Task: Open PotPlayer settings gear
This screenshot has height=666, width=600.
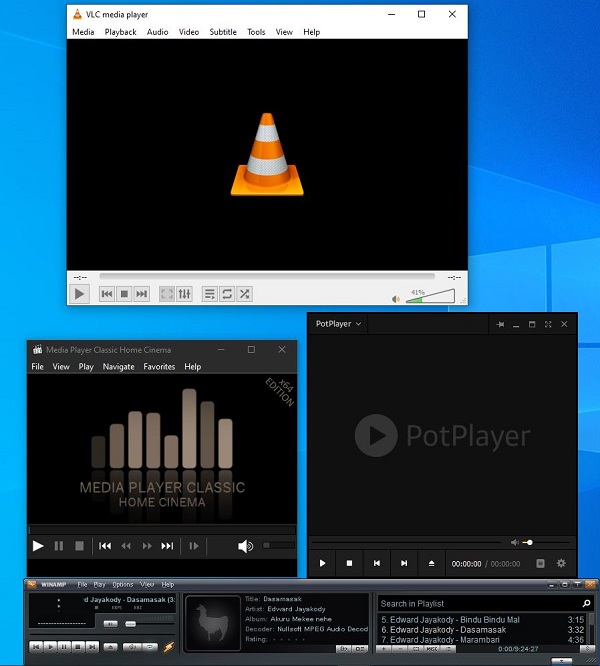Action: [561, 563]
